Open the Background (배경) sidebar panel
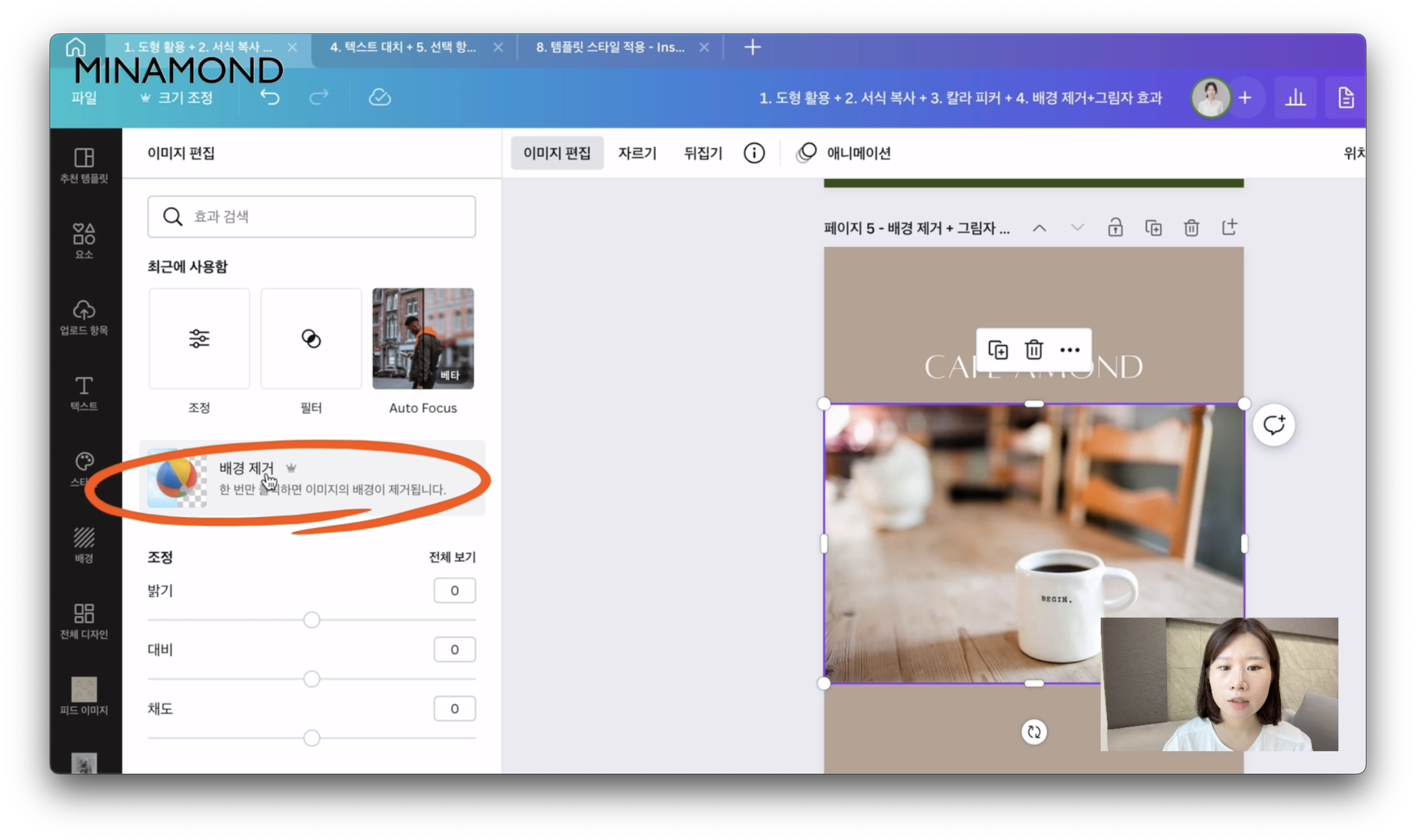This screenshot has width=1416, height=840. [84, 544]
